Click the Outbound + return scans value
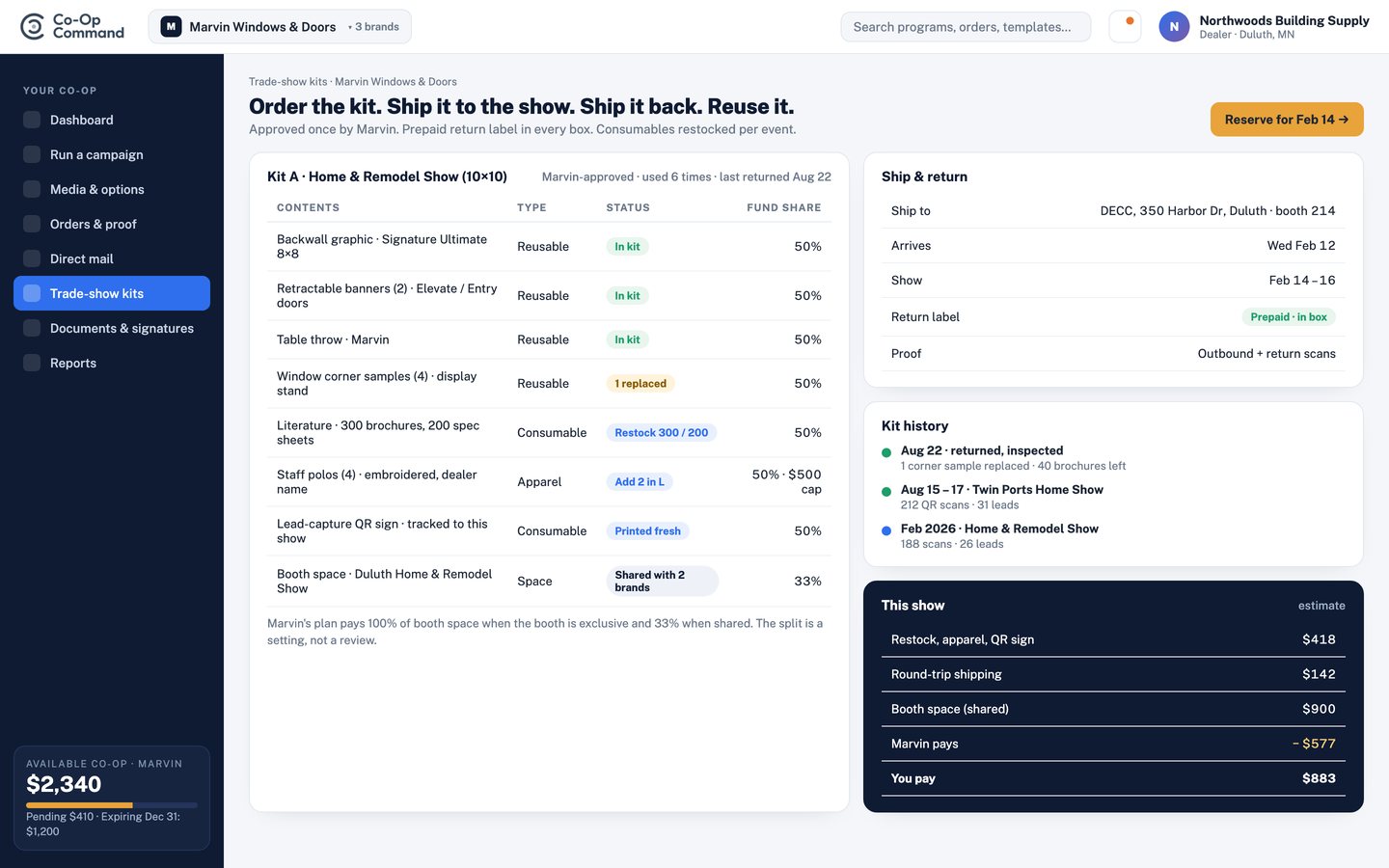 click(x=1266, y=354)
